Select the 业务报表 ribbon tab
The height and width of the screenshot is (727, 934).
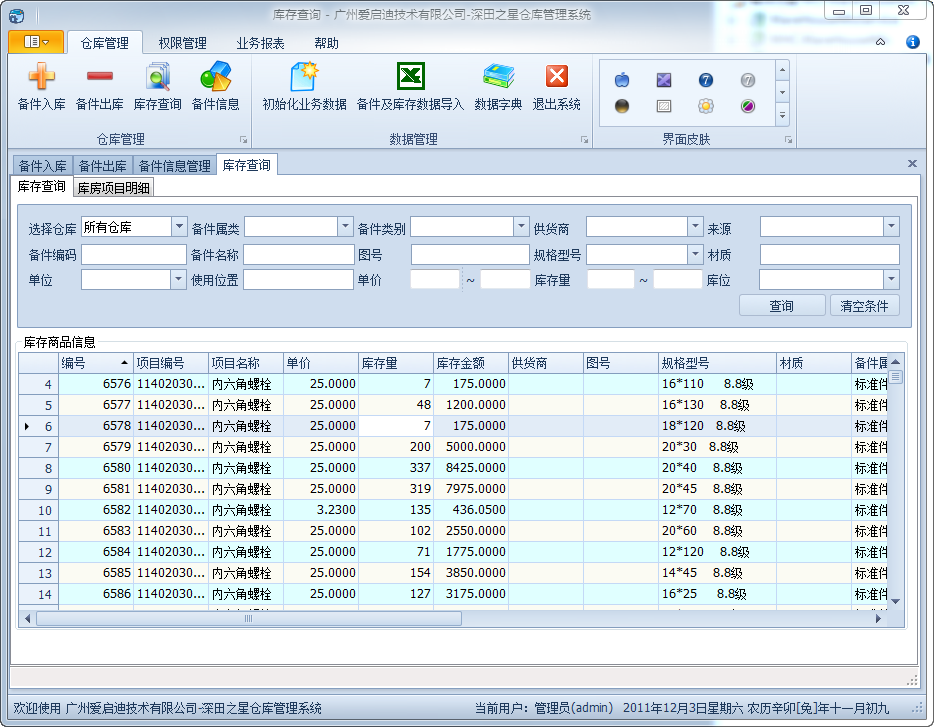tap(260, 43)
